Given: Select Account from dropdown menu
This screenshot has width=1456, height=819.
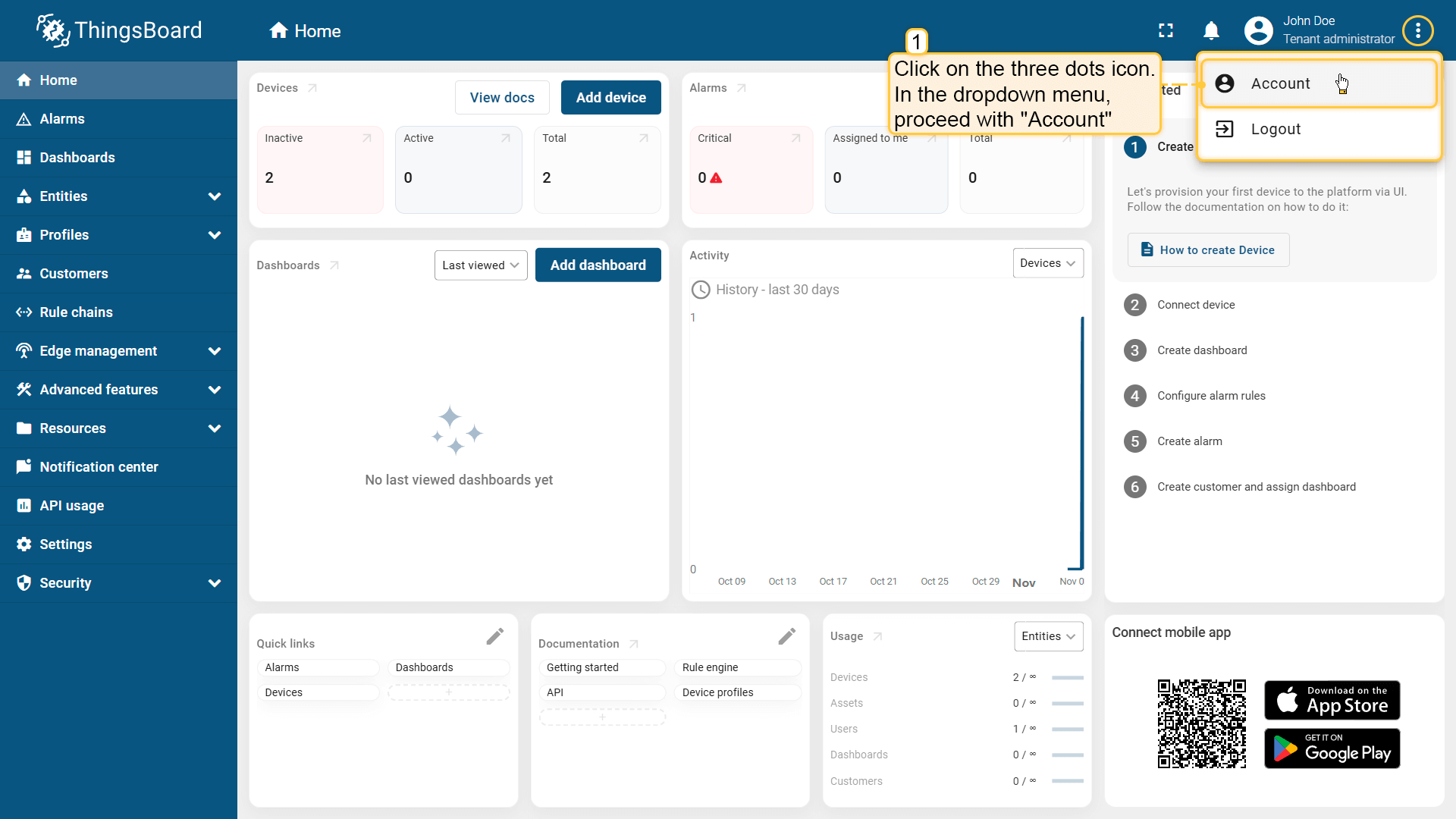Looking at the screenshot, I should (1280, 83).
